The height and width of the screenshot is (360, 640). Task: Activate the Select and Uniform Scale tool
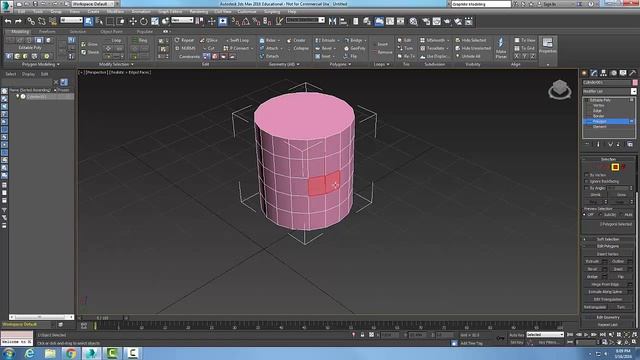pyautogui.click(x=155, y=21)
